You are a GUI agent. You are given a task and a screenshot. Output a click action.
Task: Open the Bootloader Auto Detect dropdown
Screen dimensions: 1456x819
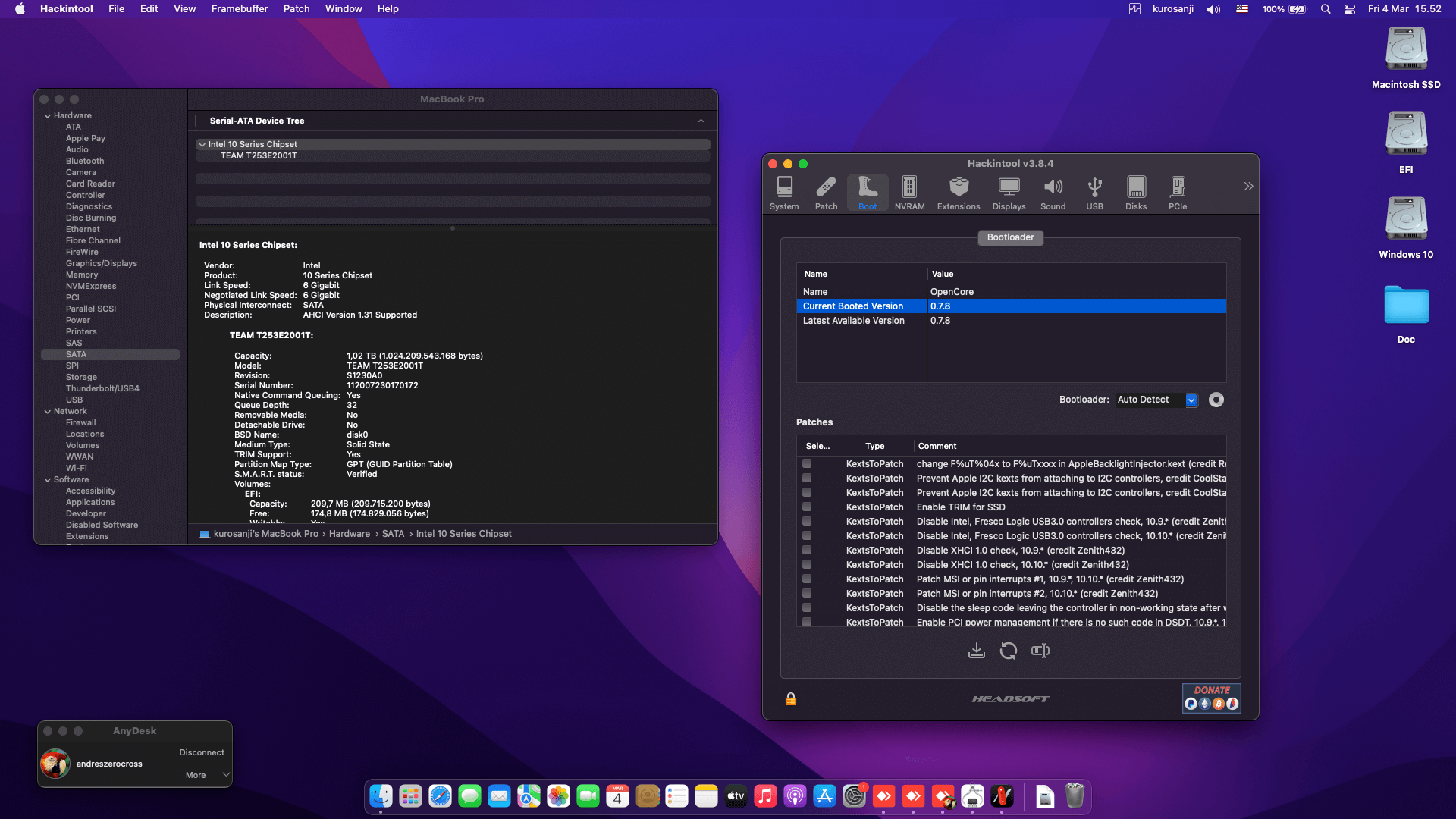tap(1191, 400)
